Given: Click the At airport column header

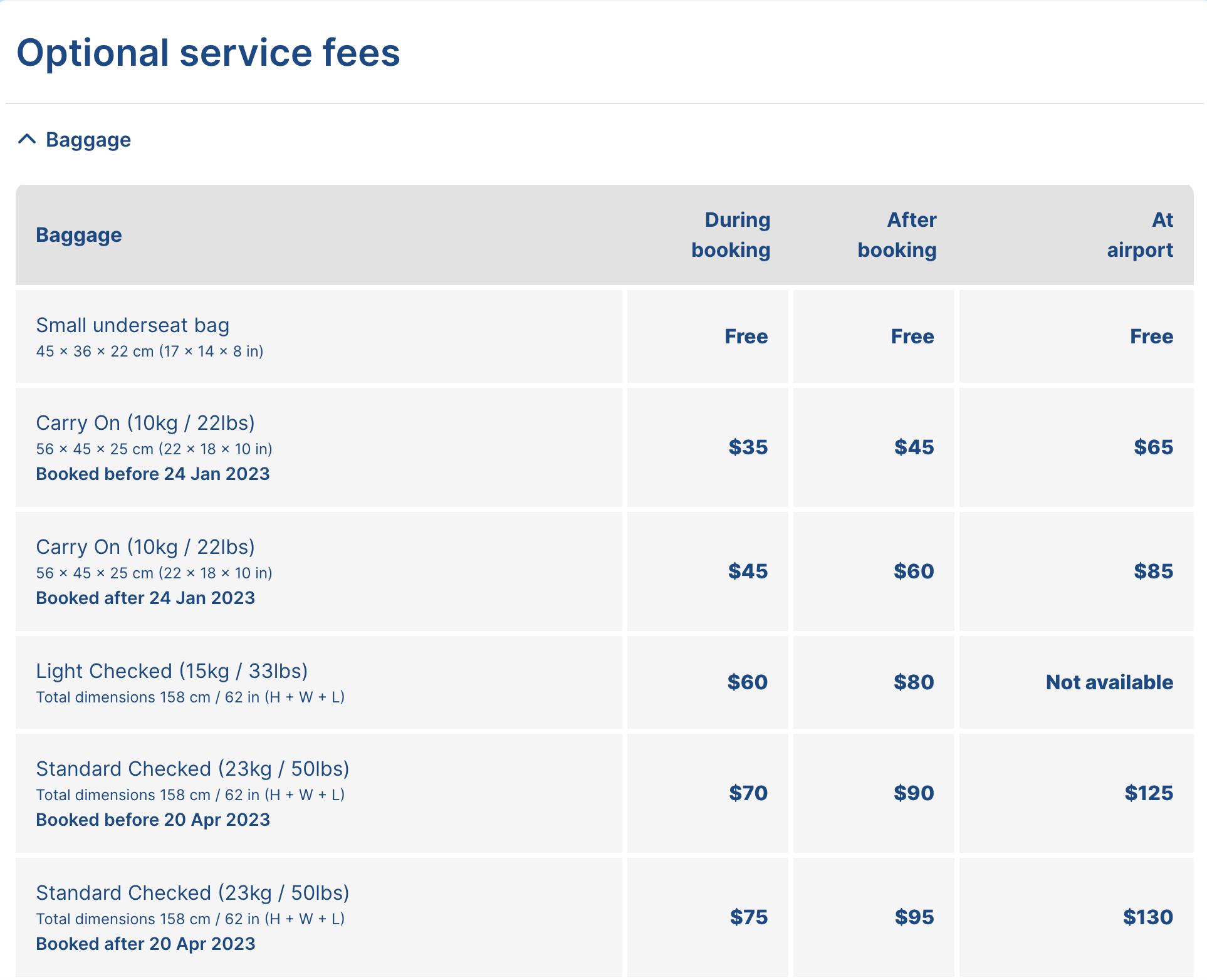Looking at the screenshot, I should pos(1140,235).
